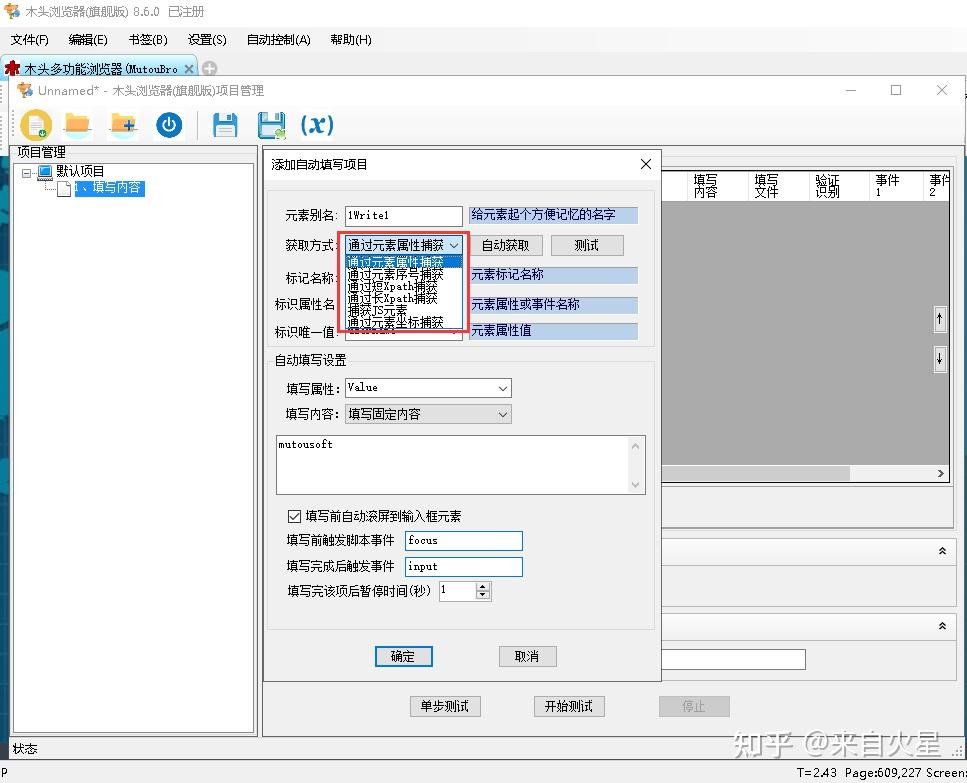The width and height of the screenshot is (967, 783).
Task: Click the save floppy disk icon
Action: (x=225, y=125)
